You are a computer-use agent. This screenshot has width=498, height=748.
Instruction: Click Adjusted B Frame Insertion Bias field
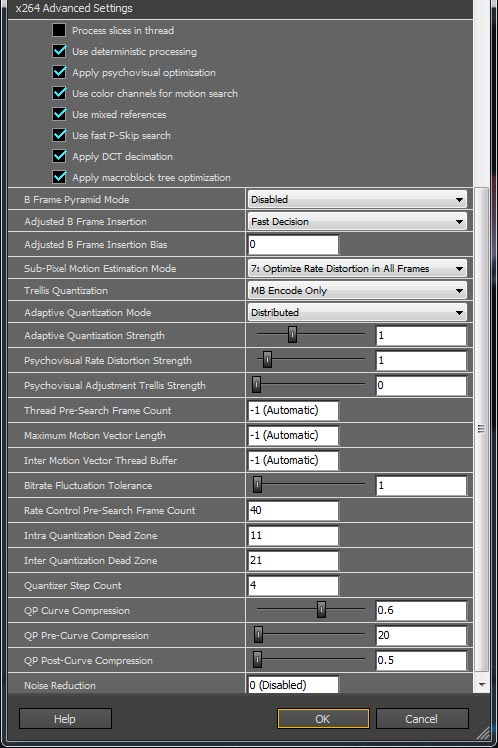click(293, 244)
